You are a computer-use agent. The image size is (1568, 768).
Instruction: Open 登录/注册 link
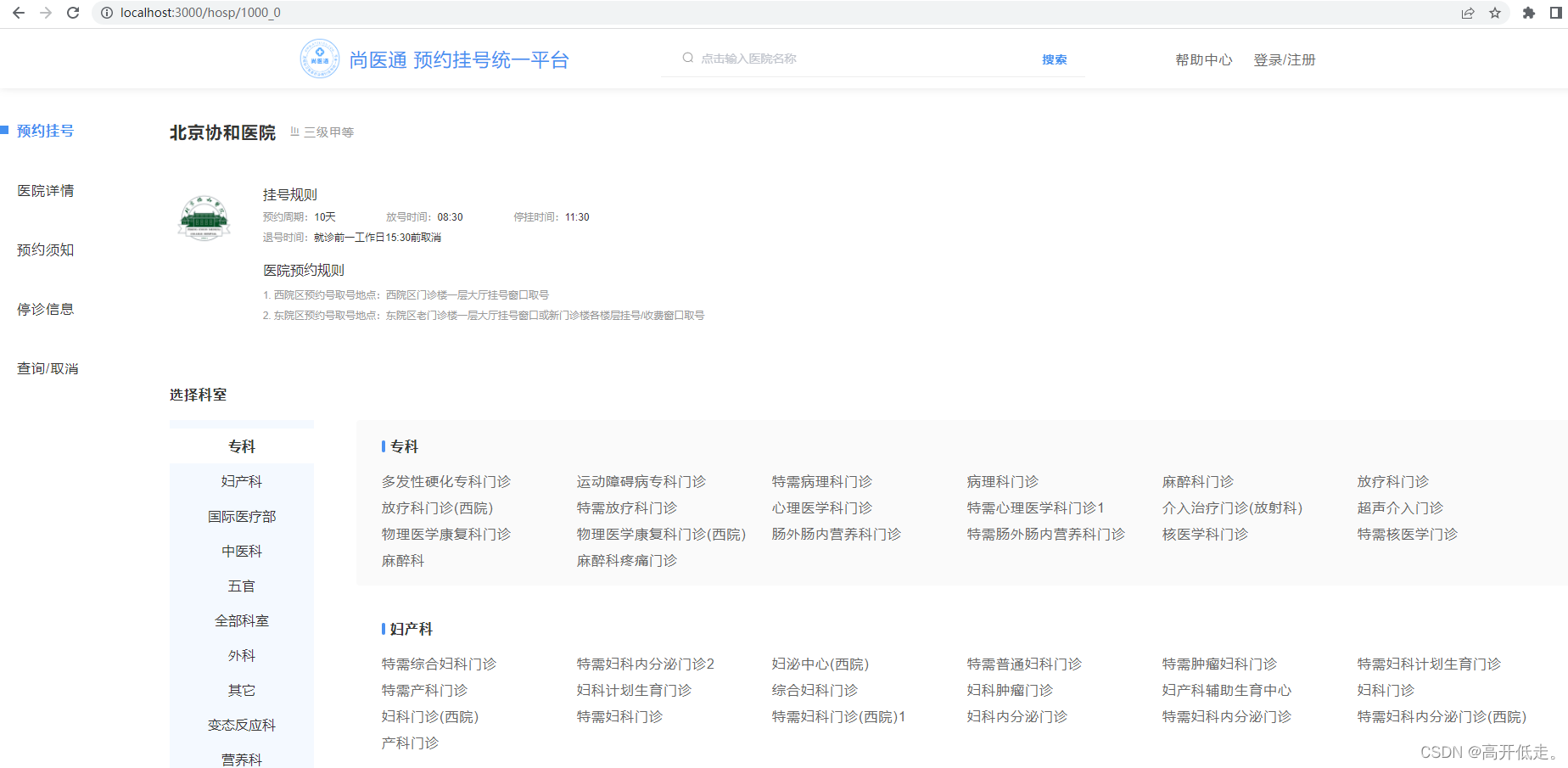(1284, 59)
